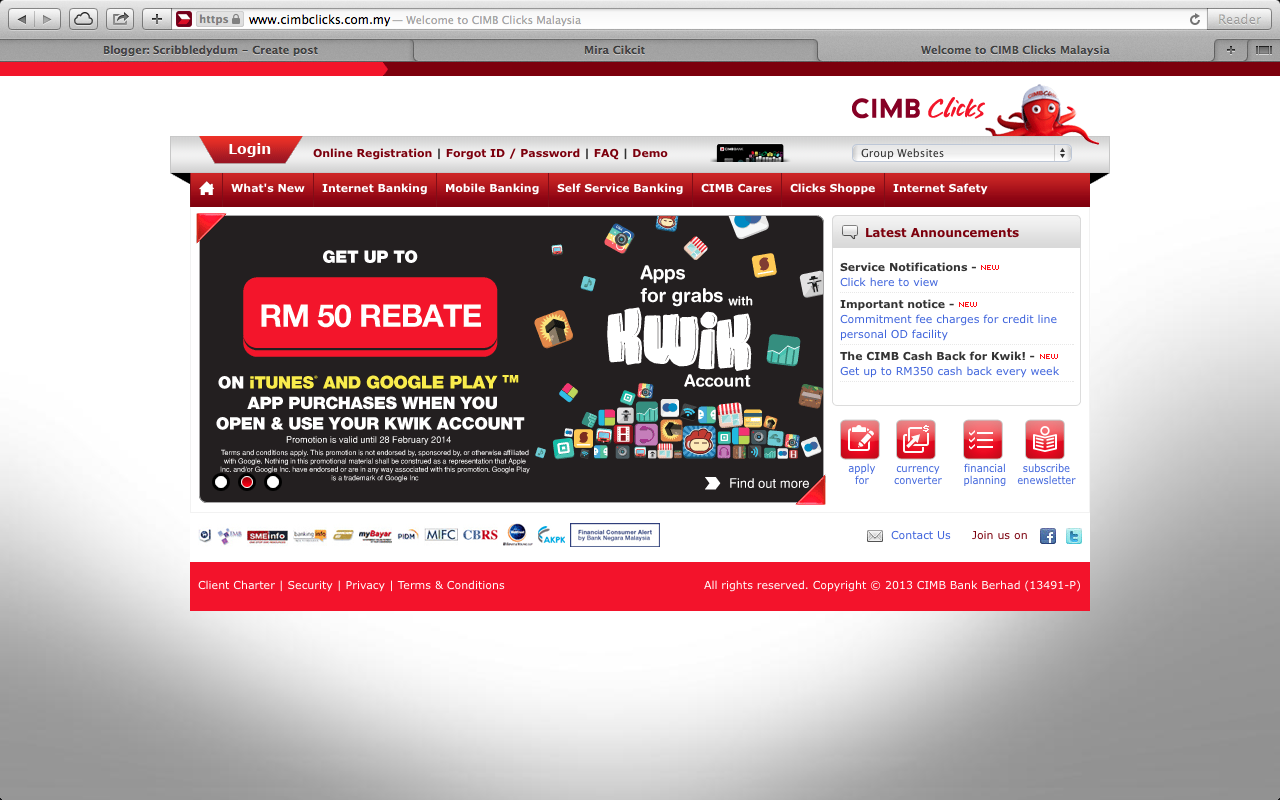Screen dimensions: 1280x800
Task: Click the Contact Us link
Action: point(921,535)
